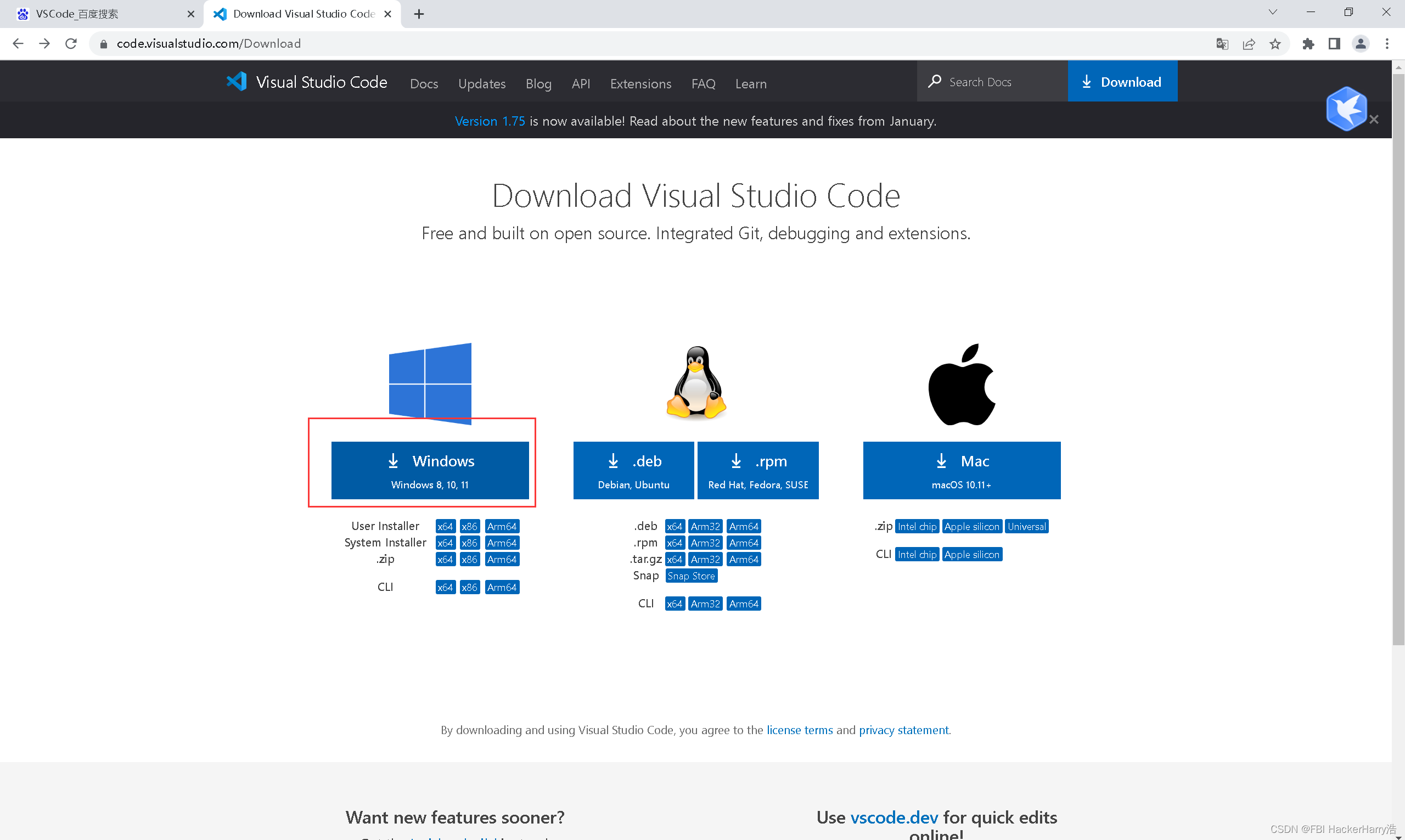Download the Mac build
Screen dimensions: 1405x840
[x=962, y=470]
